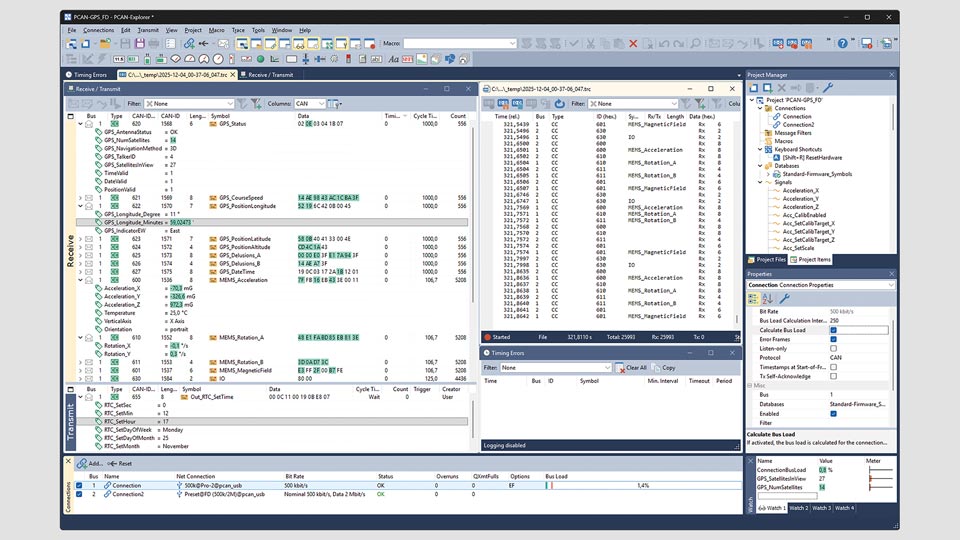960x540 pixels.
Task: Open the Macro menu
Action: tap(216, 30)
